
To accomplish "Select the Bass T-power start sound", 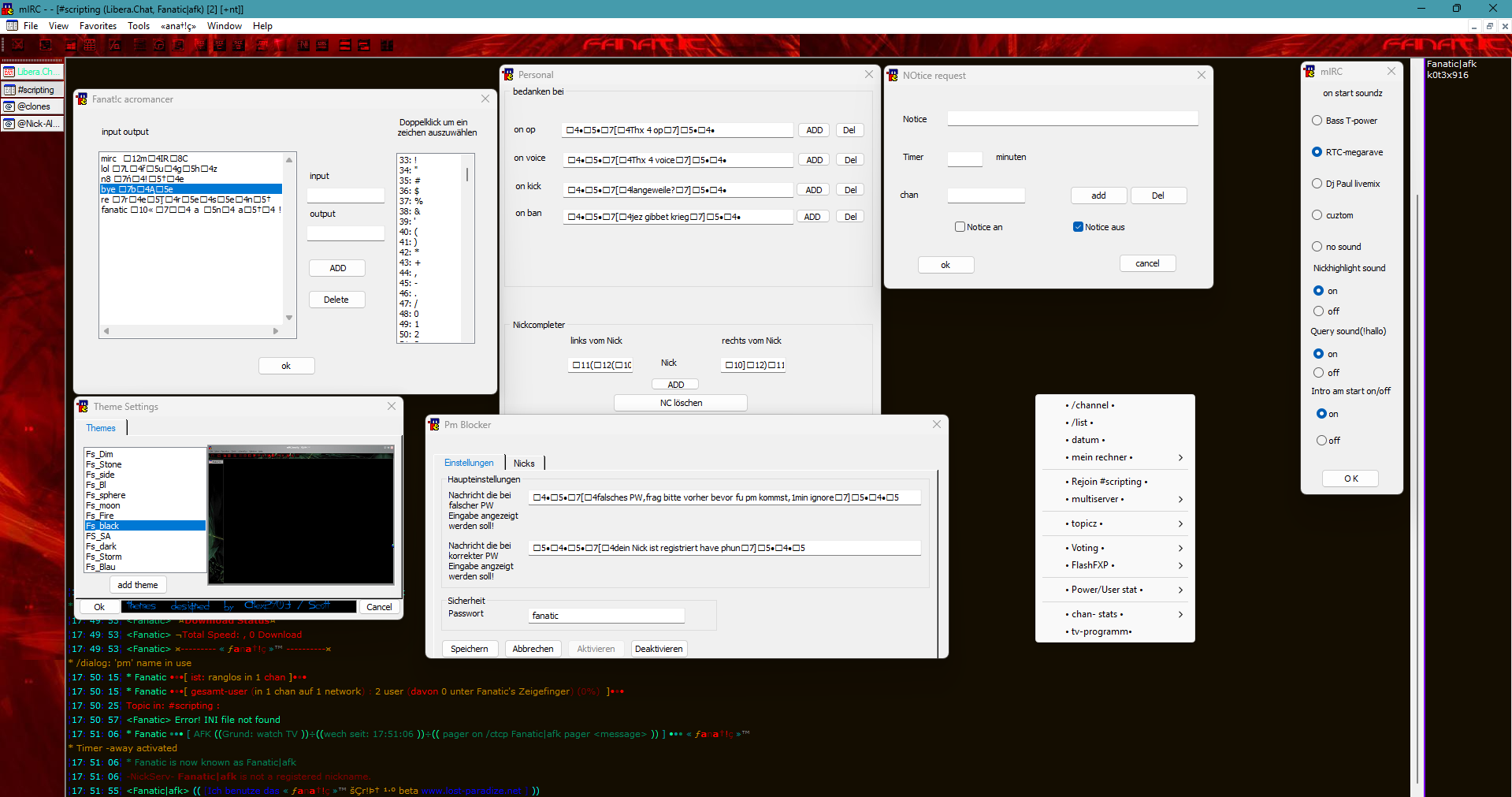I will click(x=1317, y=121).
